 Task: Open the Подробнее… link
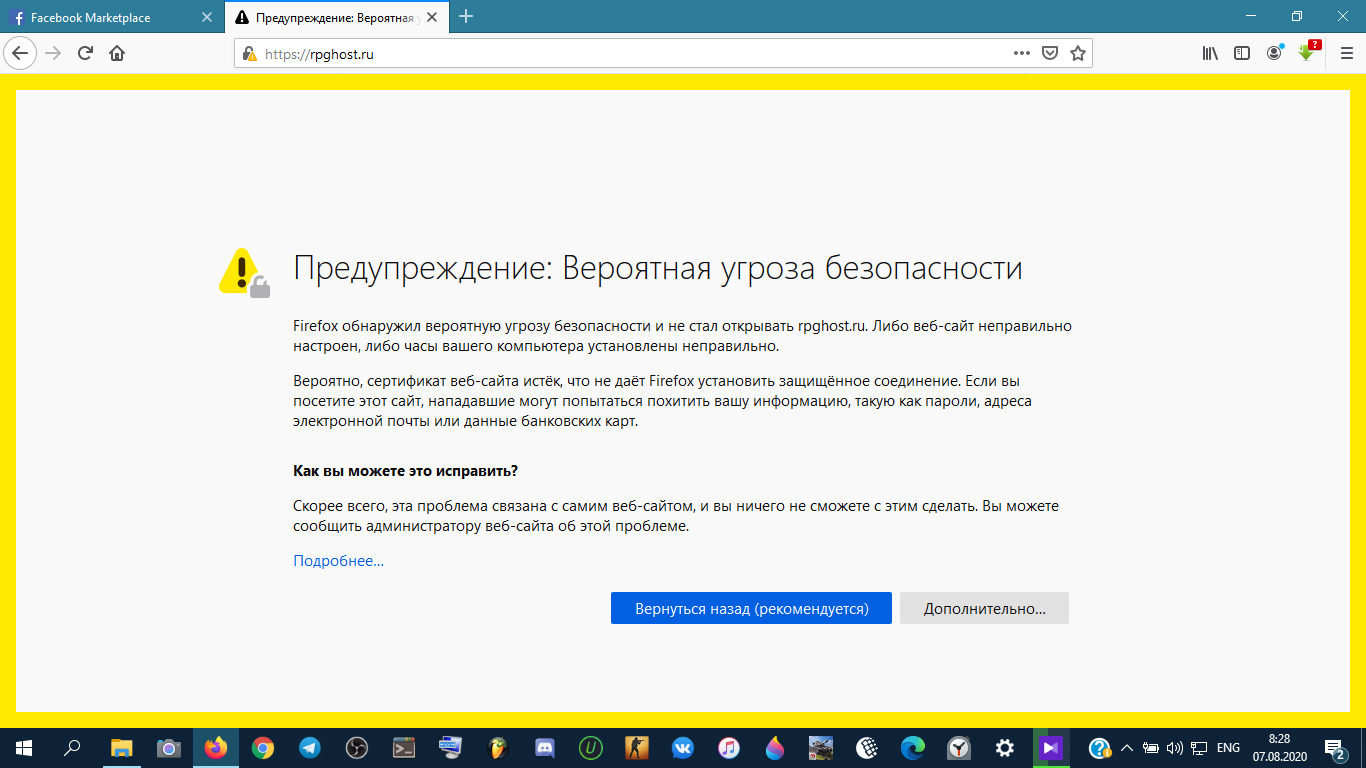point(338,561)
